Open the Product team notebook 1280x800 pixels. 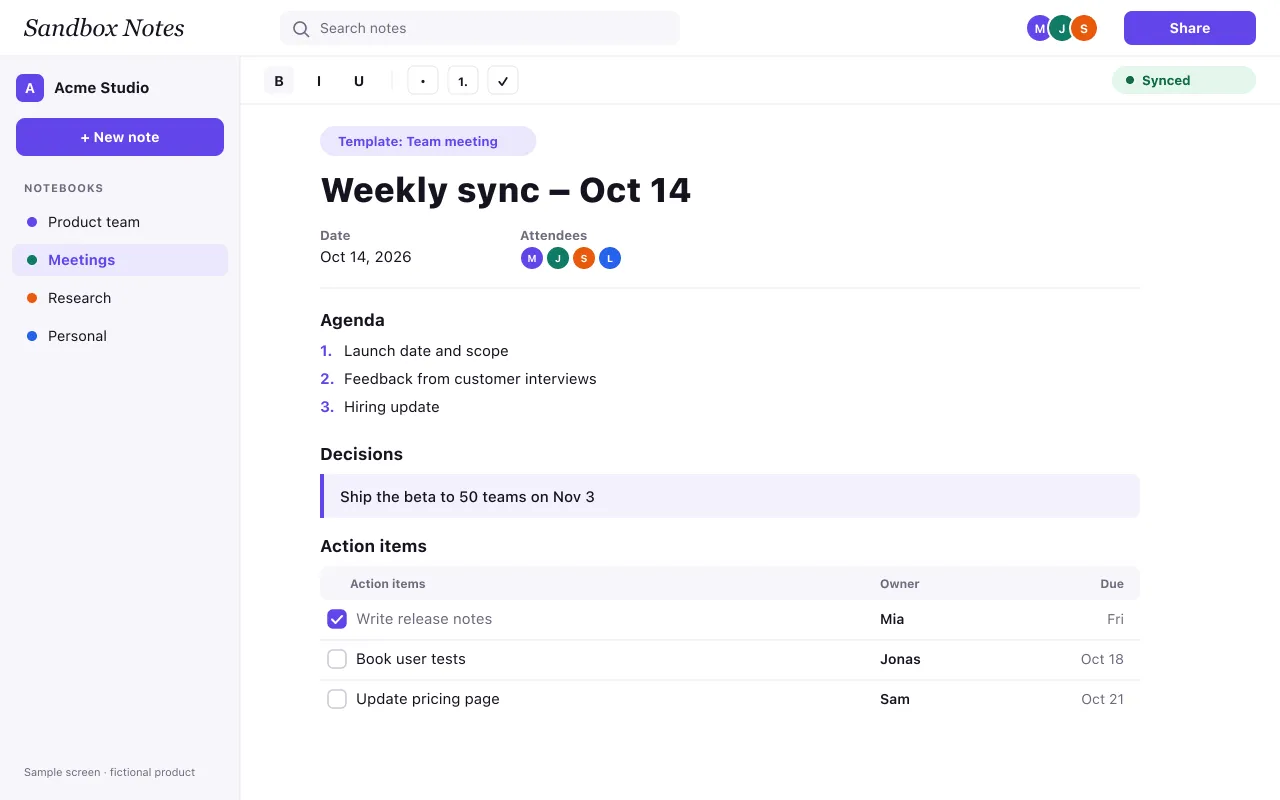point(120,222)
